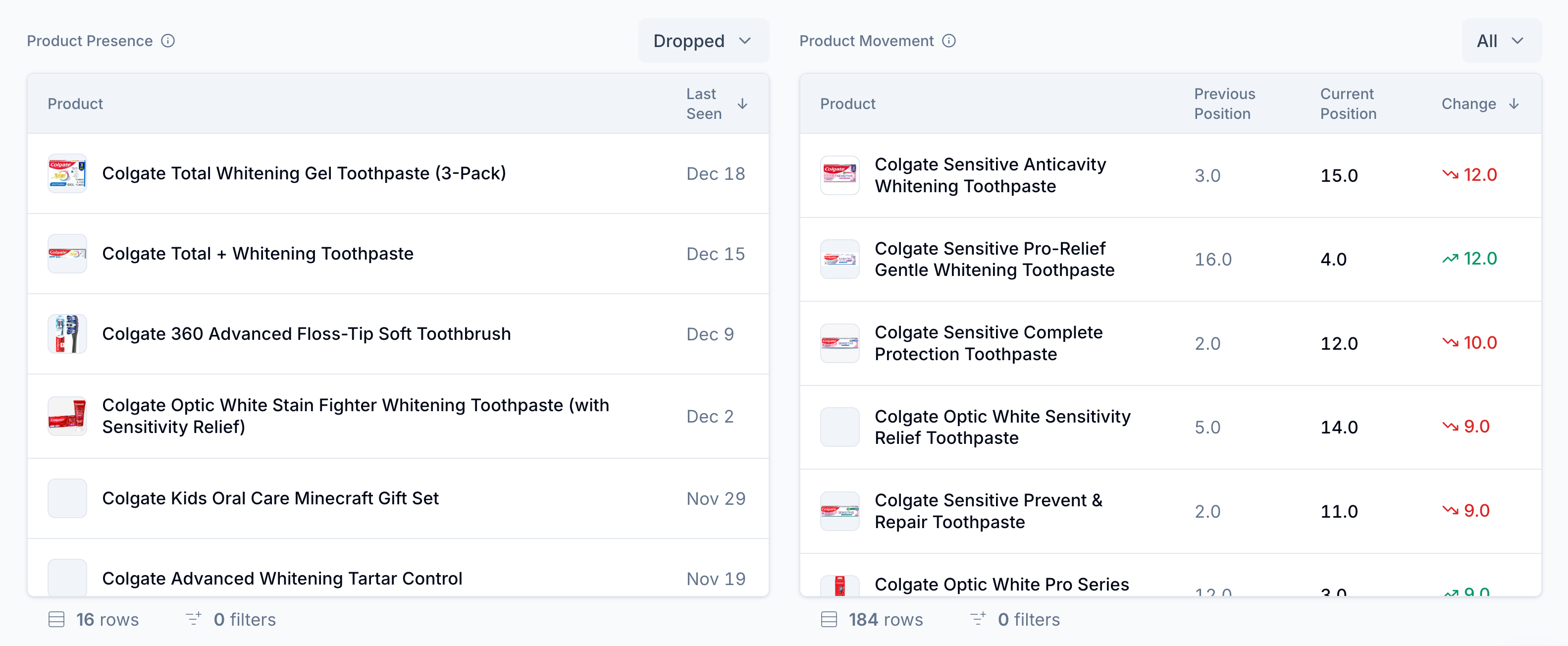Sort by Change column arrow icon
The height and width of the screenshot is (646, 1568).
pos(1514,104)
